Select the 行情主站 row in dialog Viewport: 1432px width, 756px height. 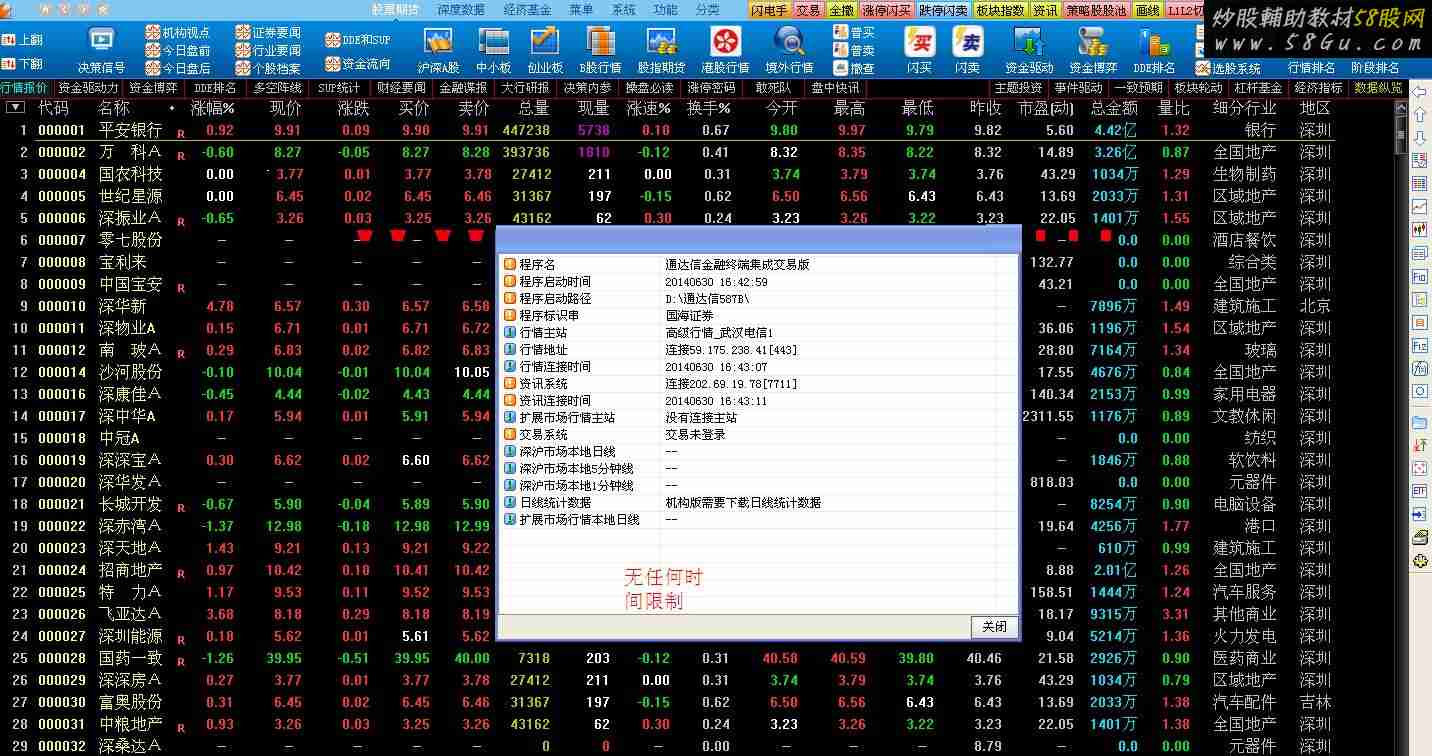point(758,333)
